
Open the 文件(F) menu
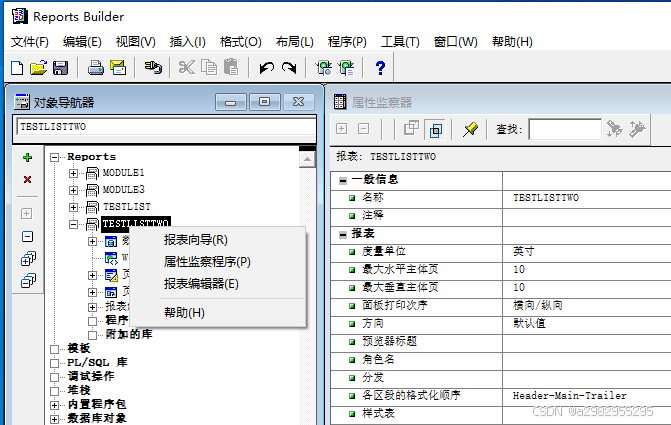pyautogui.click(x=30, y=42)
